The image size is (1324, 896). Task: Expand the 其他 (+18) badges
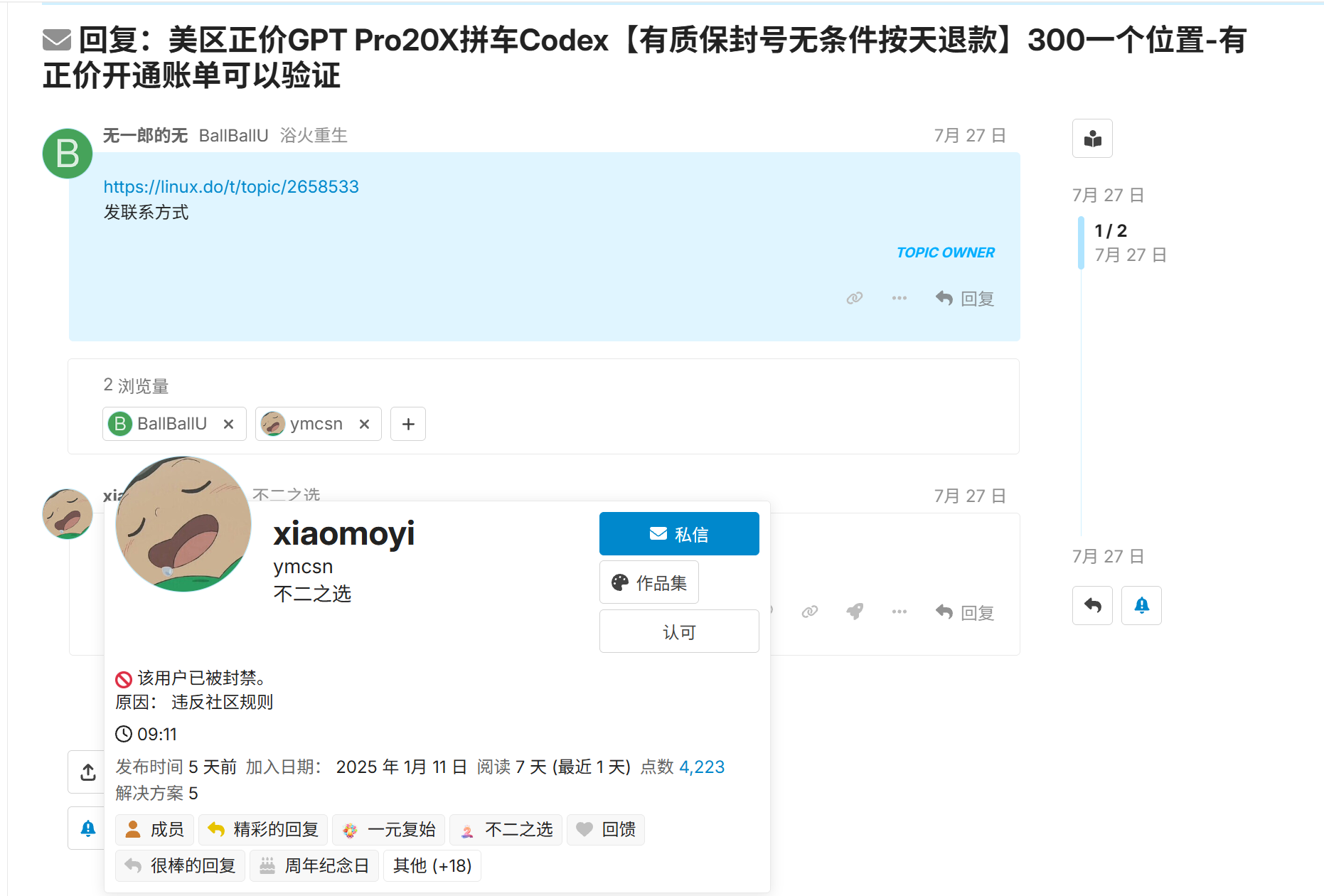click(x=432, y=865)
